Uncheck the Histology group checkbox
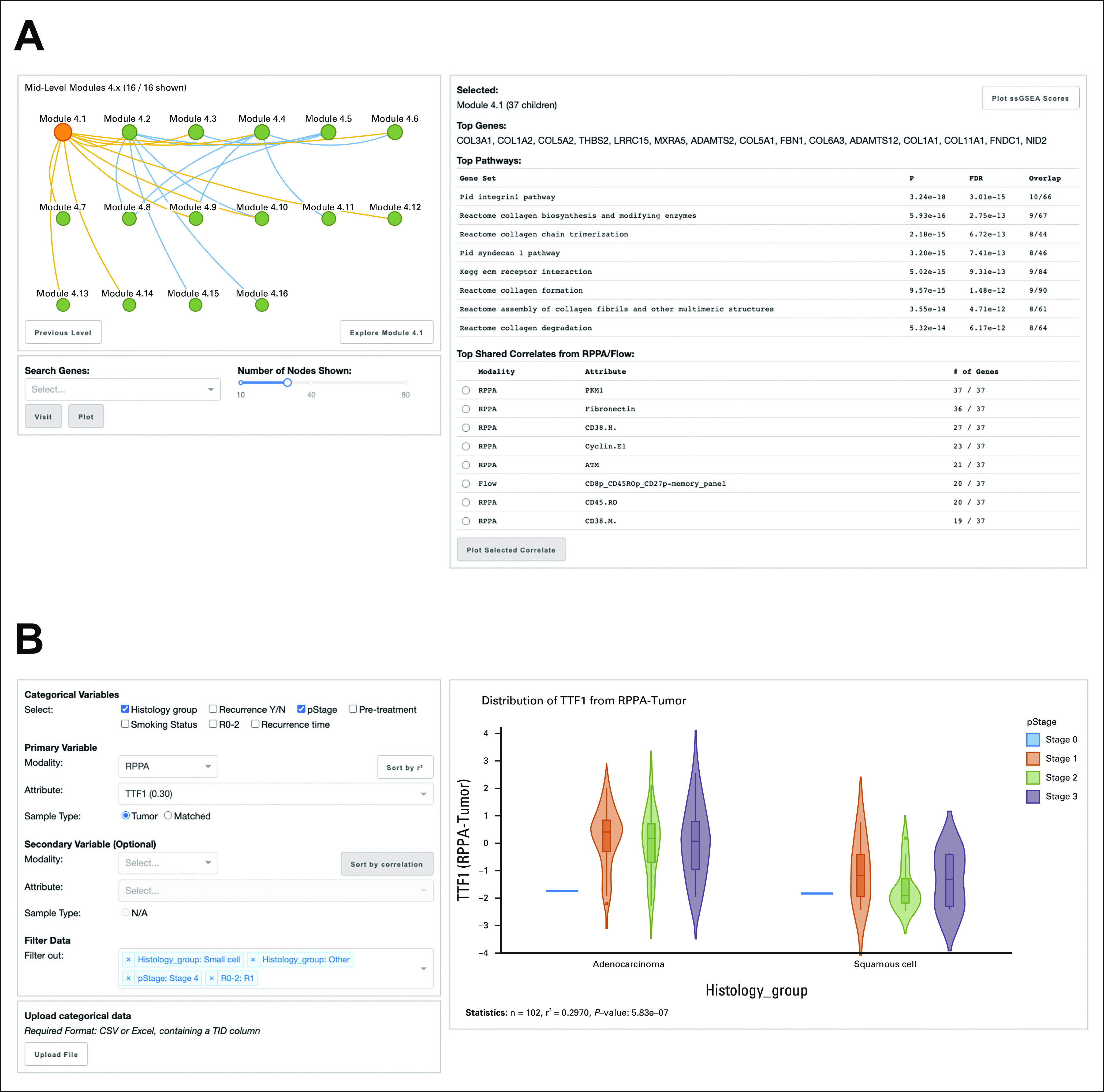Screen dimensions: 1104x1092 tap(125, 709)
